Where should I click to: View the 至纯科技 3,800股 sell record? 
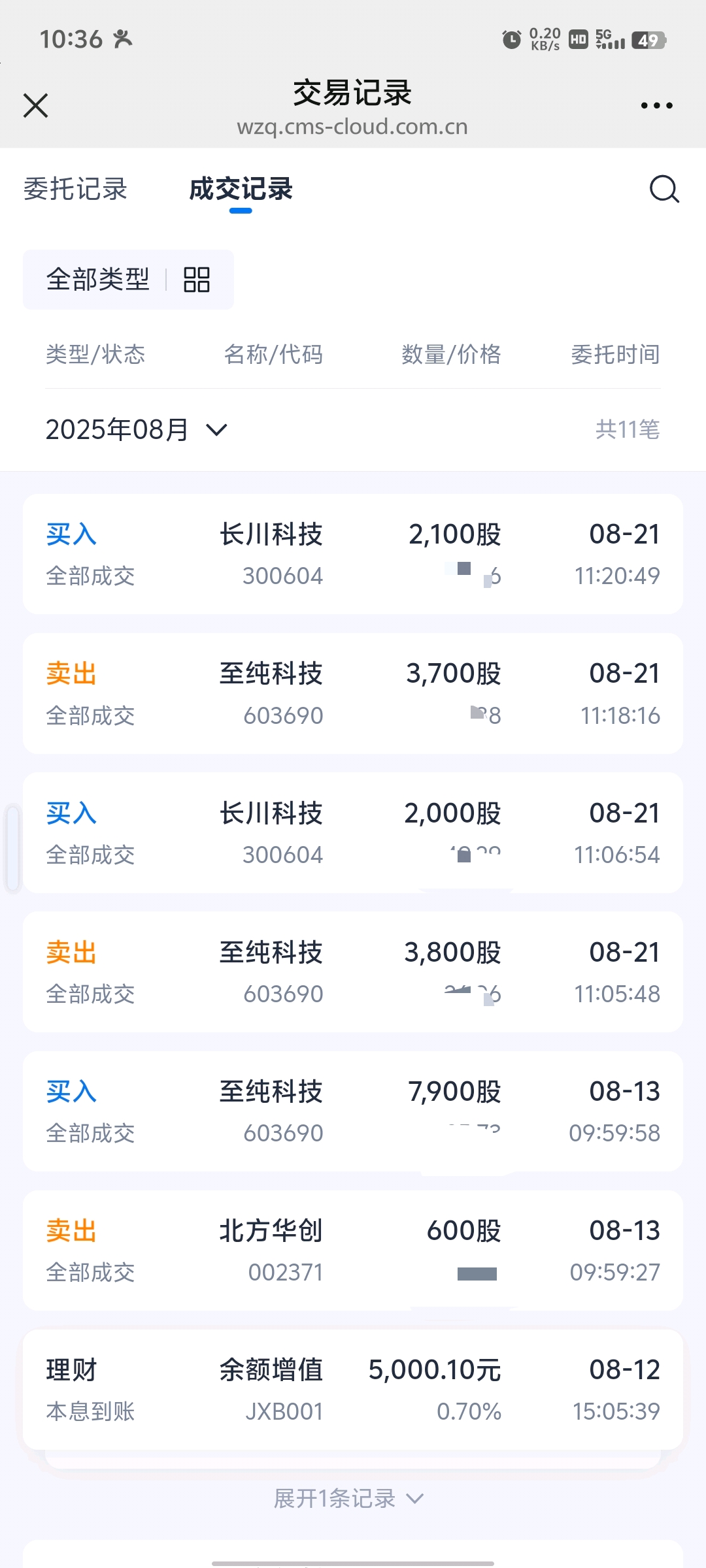point(353,972)
